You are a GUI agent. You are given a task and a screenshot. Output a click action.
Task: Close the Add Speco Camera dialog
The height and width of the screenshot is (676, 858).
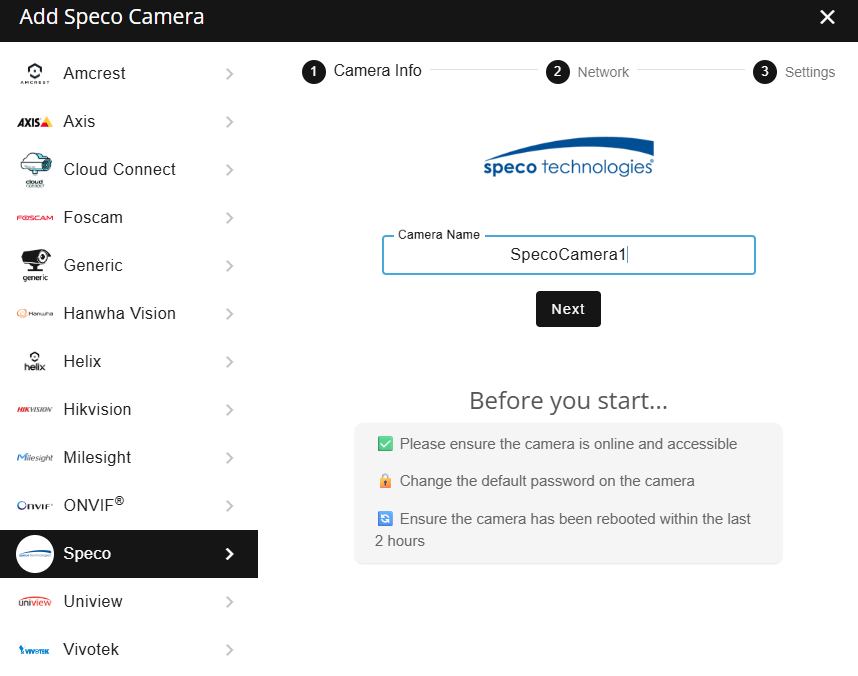tap(827, 17)
